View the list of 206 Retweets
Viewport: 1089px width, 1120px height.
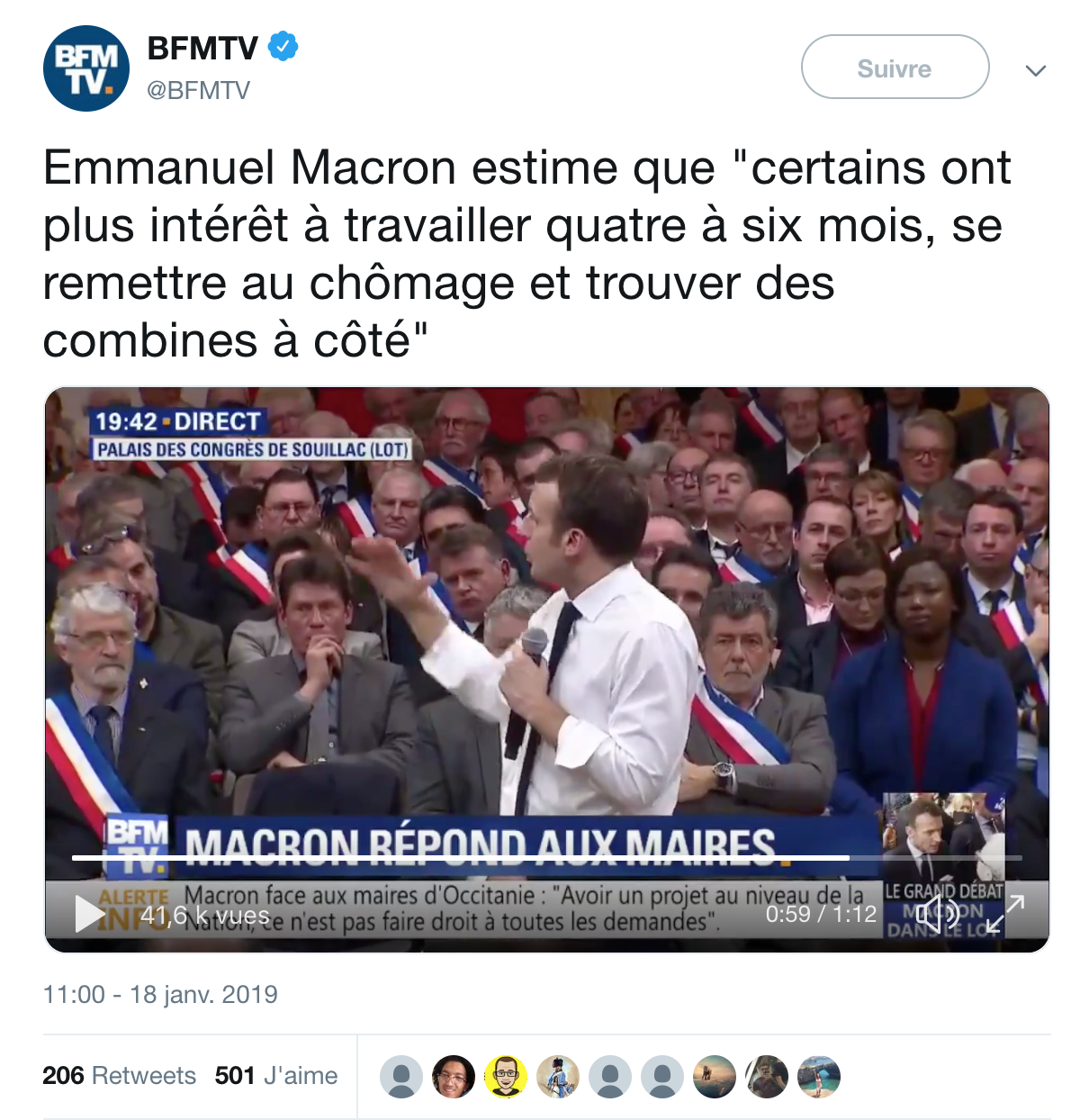119,1076
